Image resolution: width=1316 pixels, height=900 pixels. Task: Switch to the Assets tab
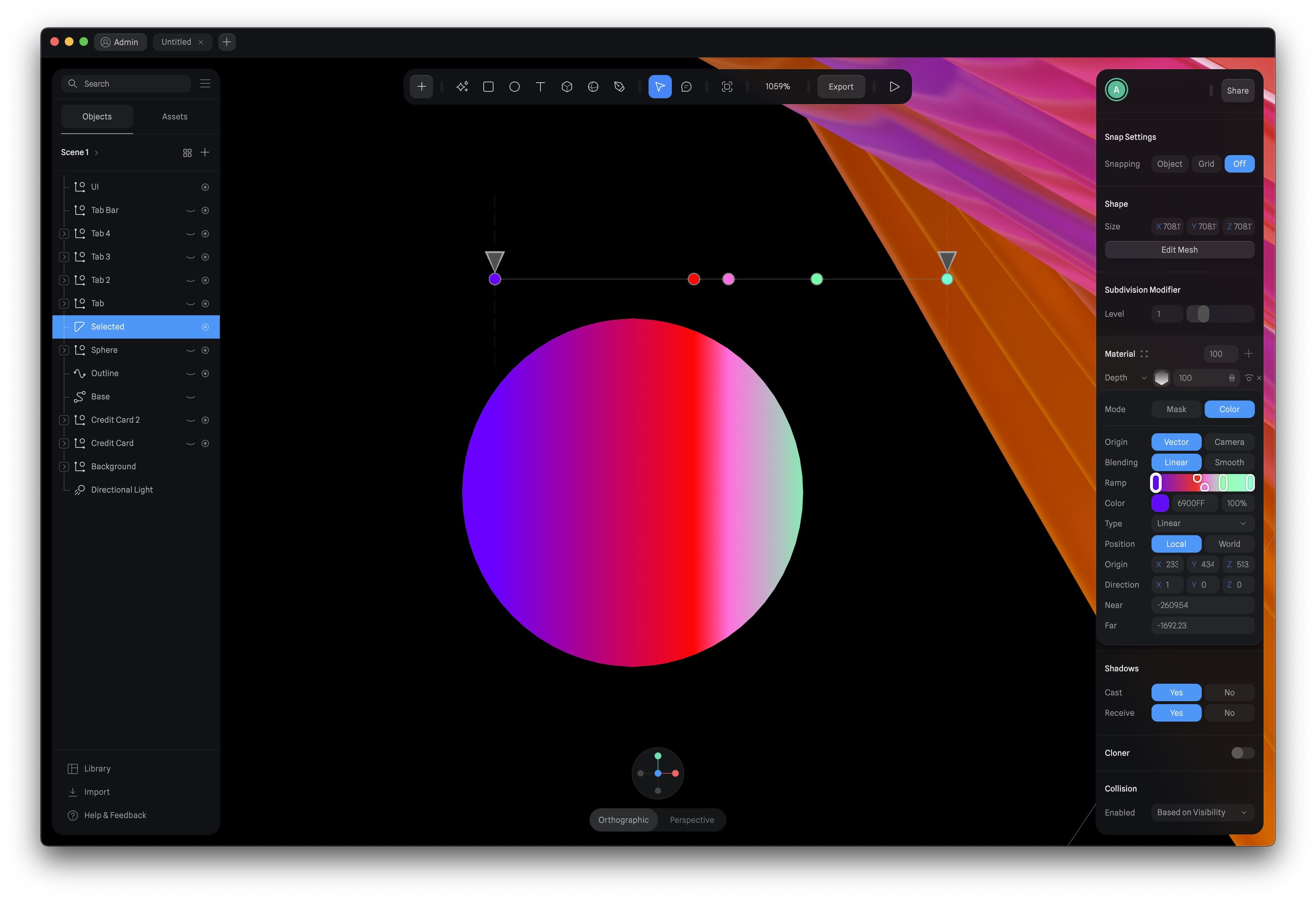[x=174, y=116]
